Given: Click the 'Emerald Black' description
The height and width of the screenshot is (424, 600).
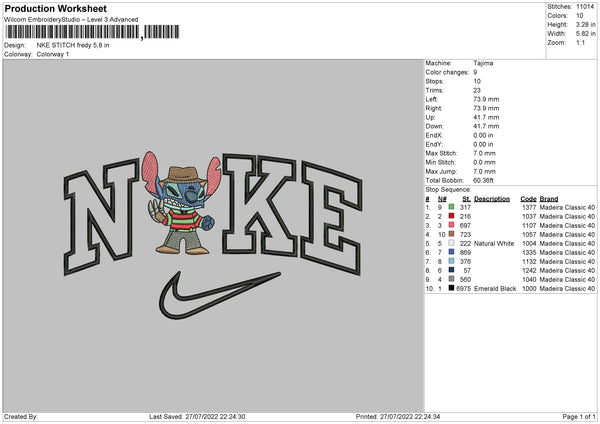Looking at the screenshot, I should 495,288.
